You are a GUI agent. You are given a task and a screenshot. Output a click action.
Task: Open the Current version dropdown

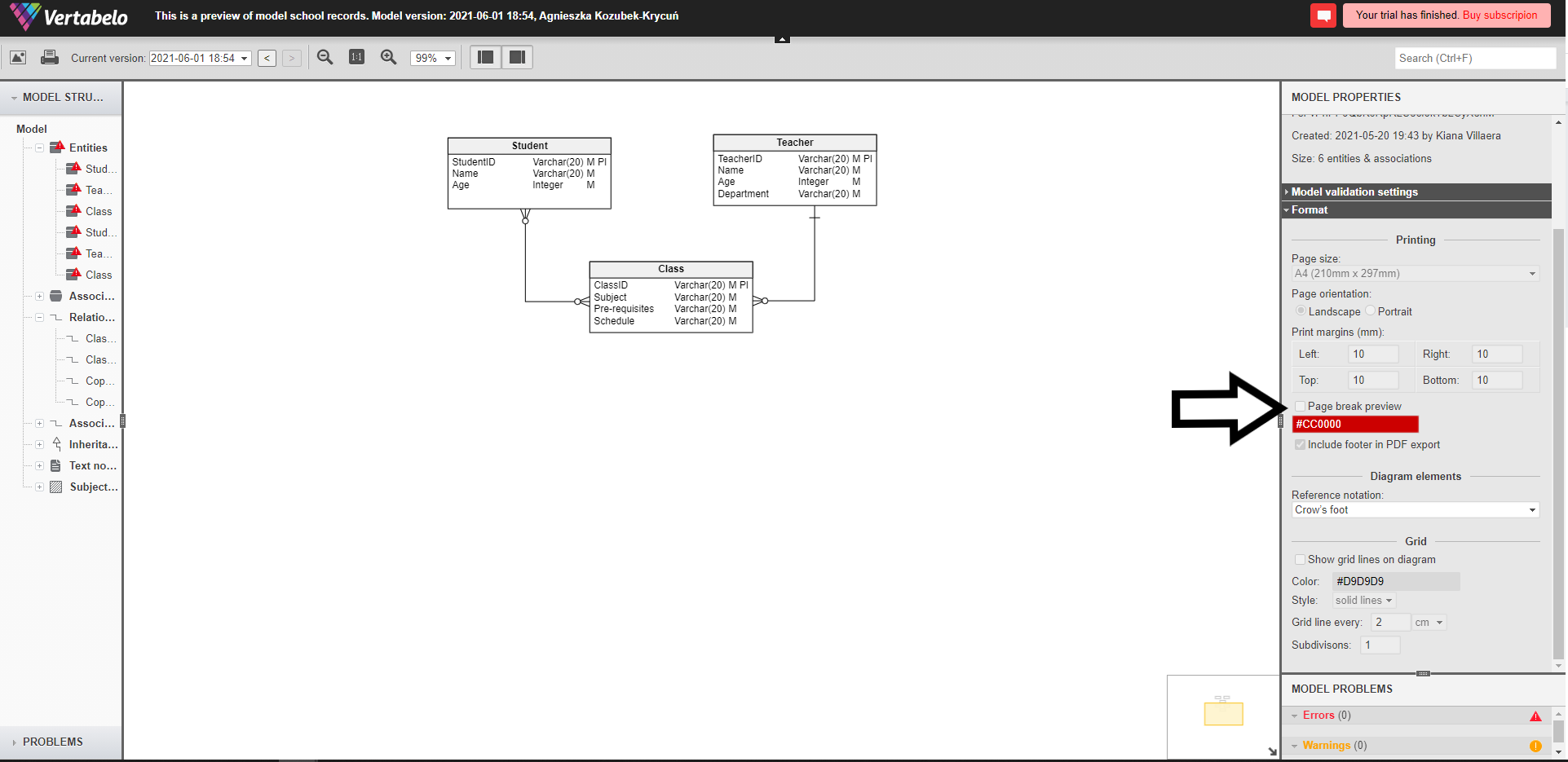(200, 58)
